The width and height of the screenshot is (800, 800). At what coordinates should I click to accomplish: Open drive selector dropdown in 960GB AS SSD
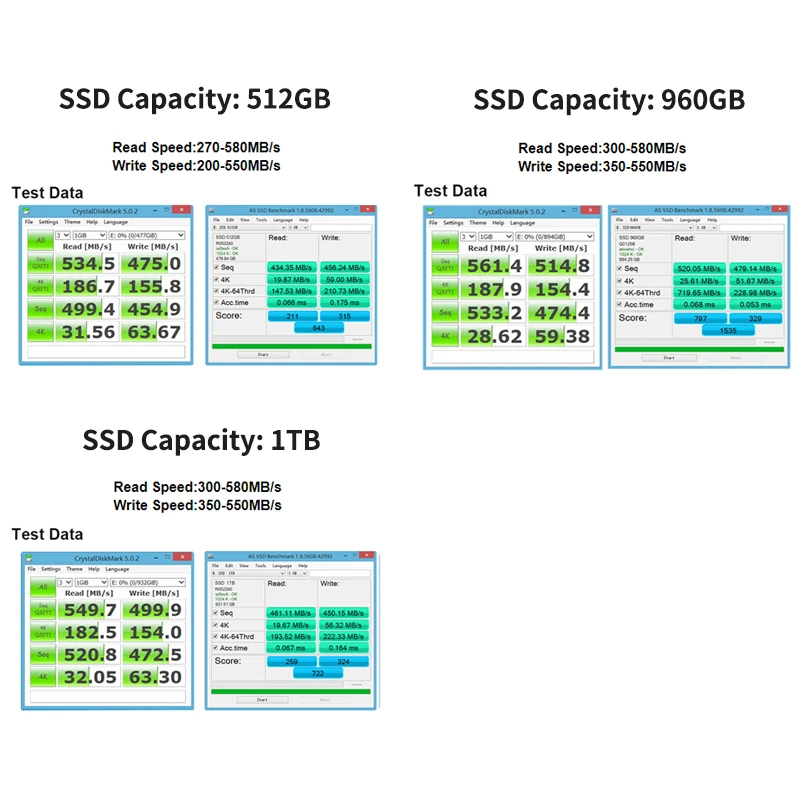pyautogui.click(x=653, y=228)
